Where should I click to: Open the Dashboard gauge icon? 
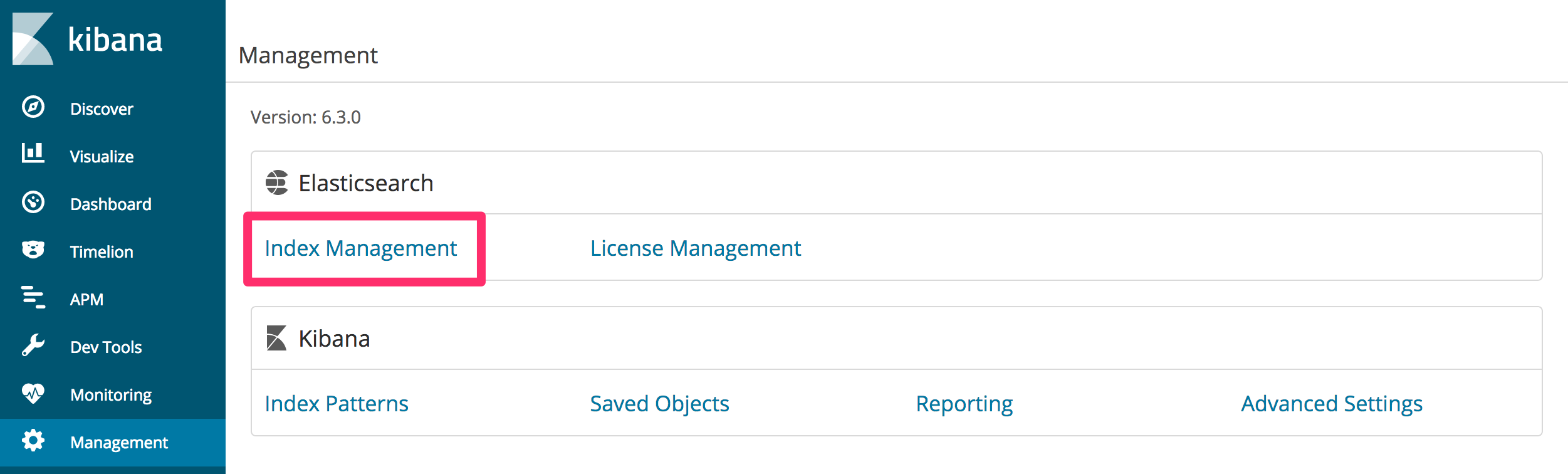33,203
